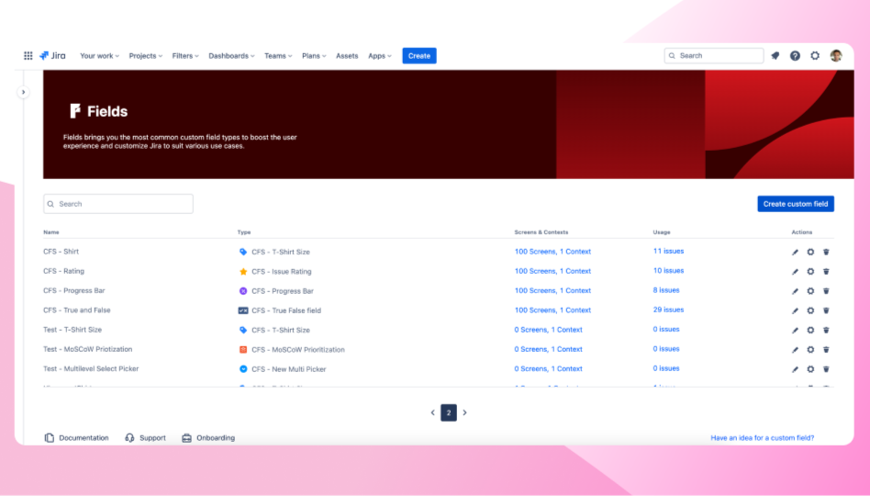The image size is (870, 496).
Task: Click the blue Create button
Action: [419, 55]
